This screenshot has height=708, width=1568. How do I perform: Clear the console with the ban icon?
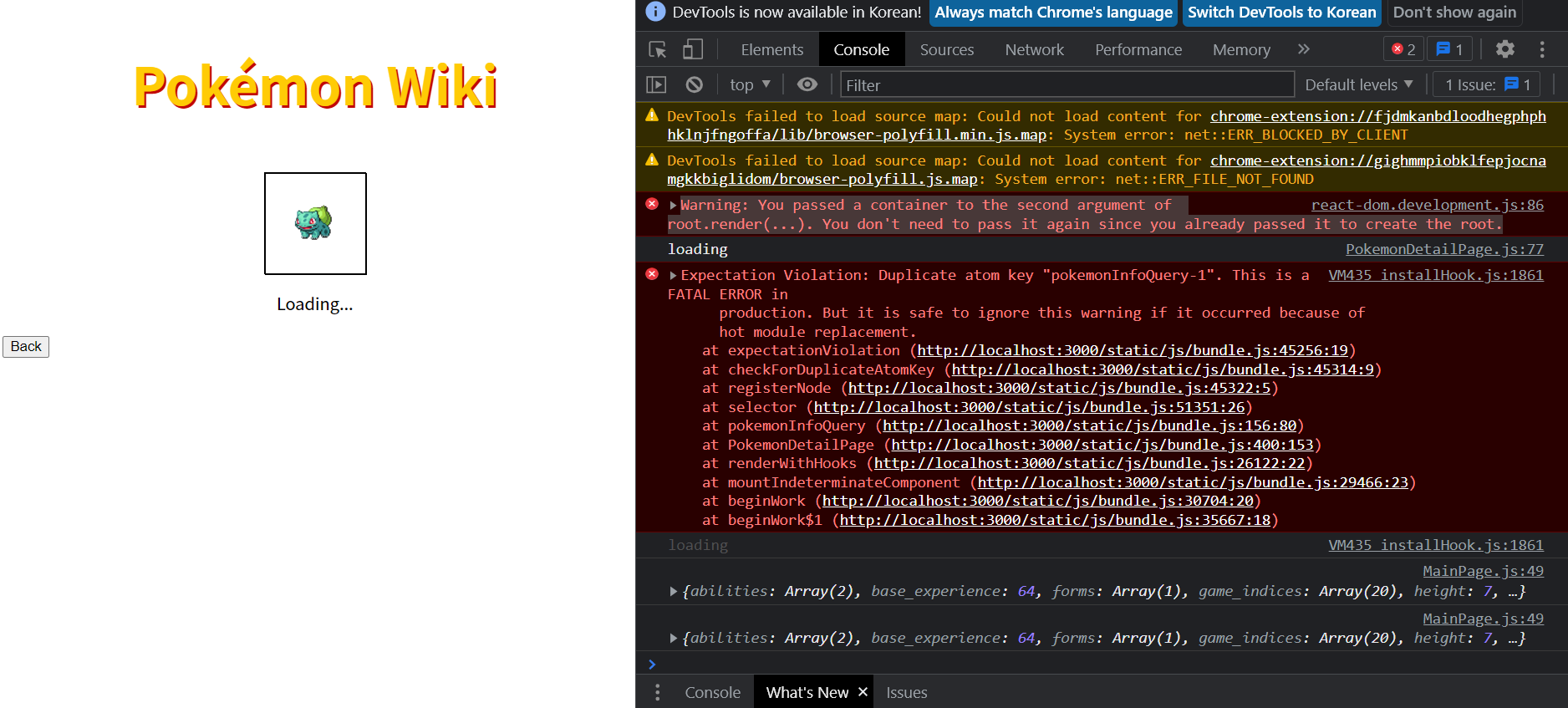point(694,84)
